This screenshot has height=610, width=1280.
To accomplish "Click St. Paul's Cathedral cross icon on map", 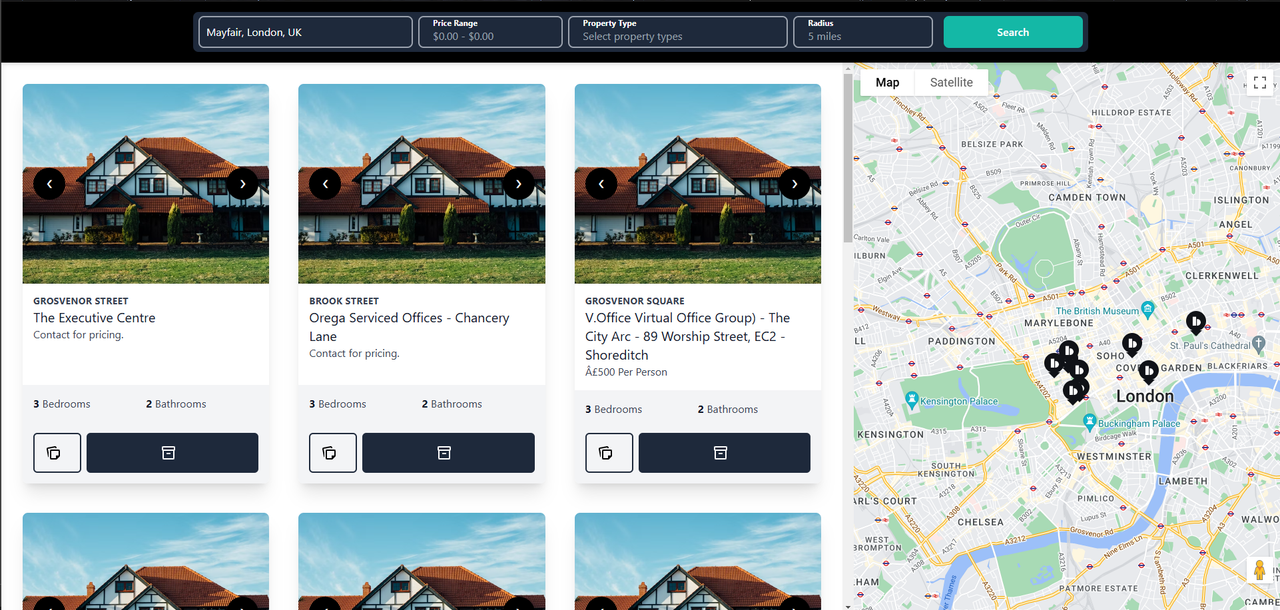I will tap(1258, 344).
